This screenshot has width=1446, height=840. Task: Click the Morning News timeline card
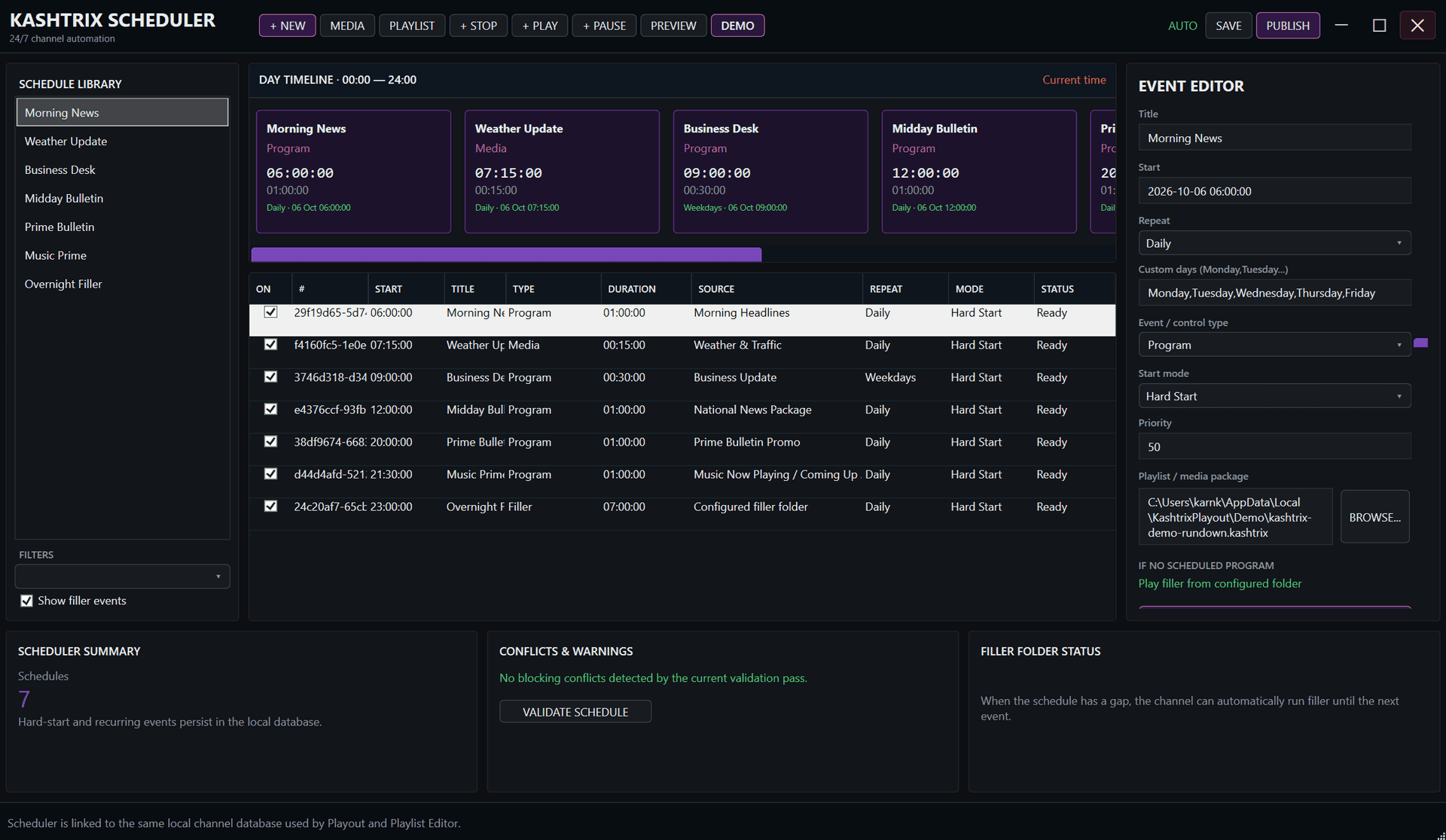pyautogui.click(x=353, y=172)
